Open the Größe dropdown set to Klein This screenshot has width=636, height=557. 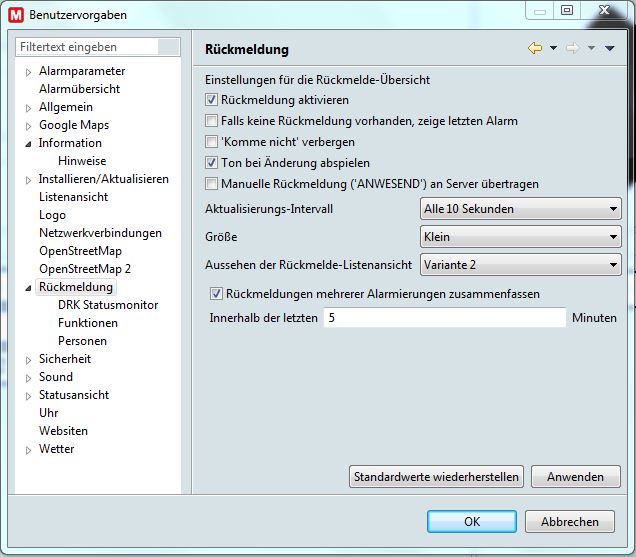coord(520,237)
